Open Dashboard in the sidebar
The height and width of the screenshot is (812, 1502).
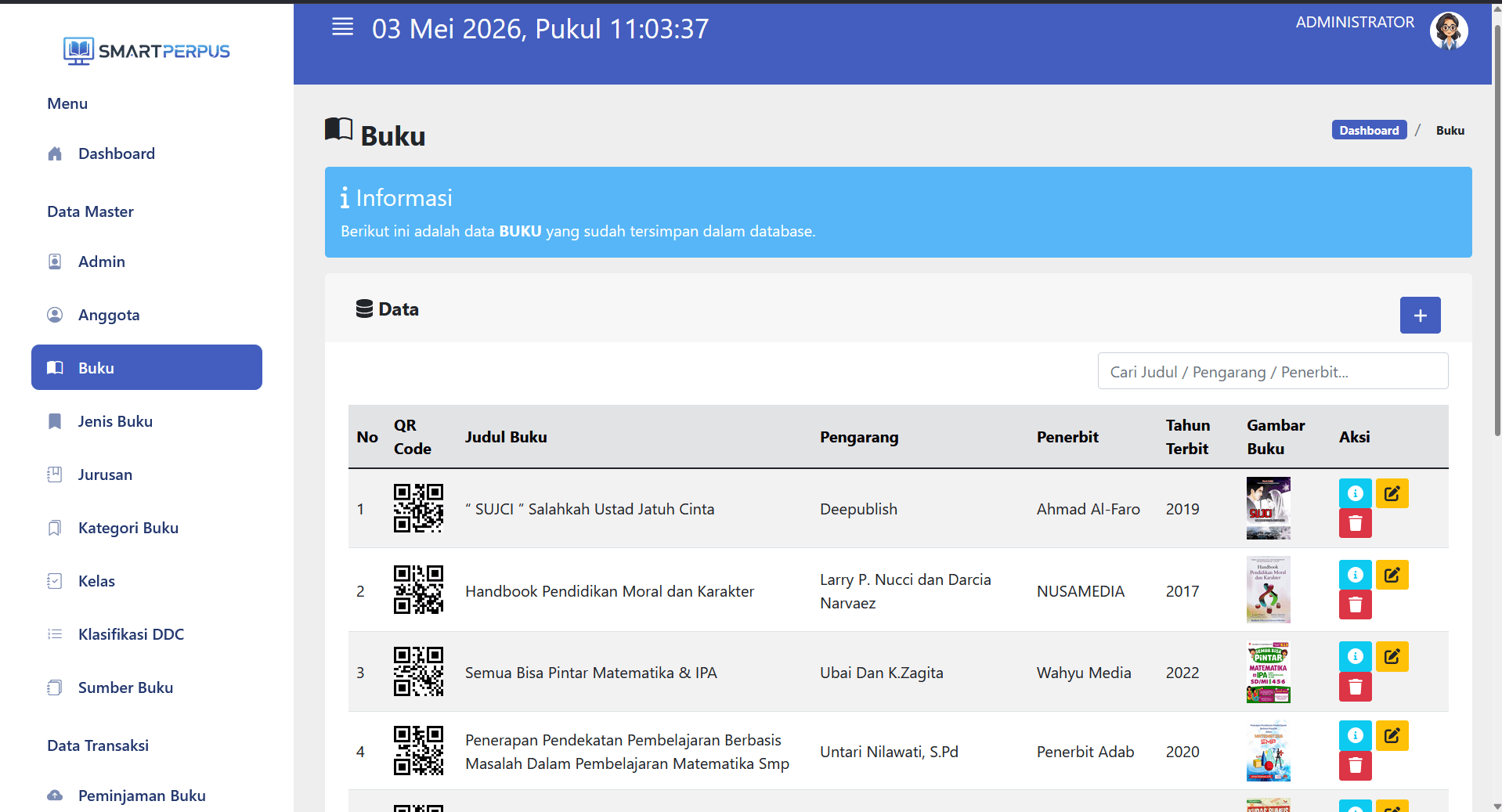click(146, 153)
